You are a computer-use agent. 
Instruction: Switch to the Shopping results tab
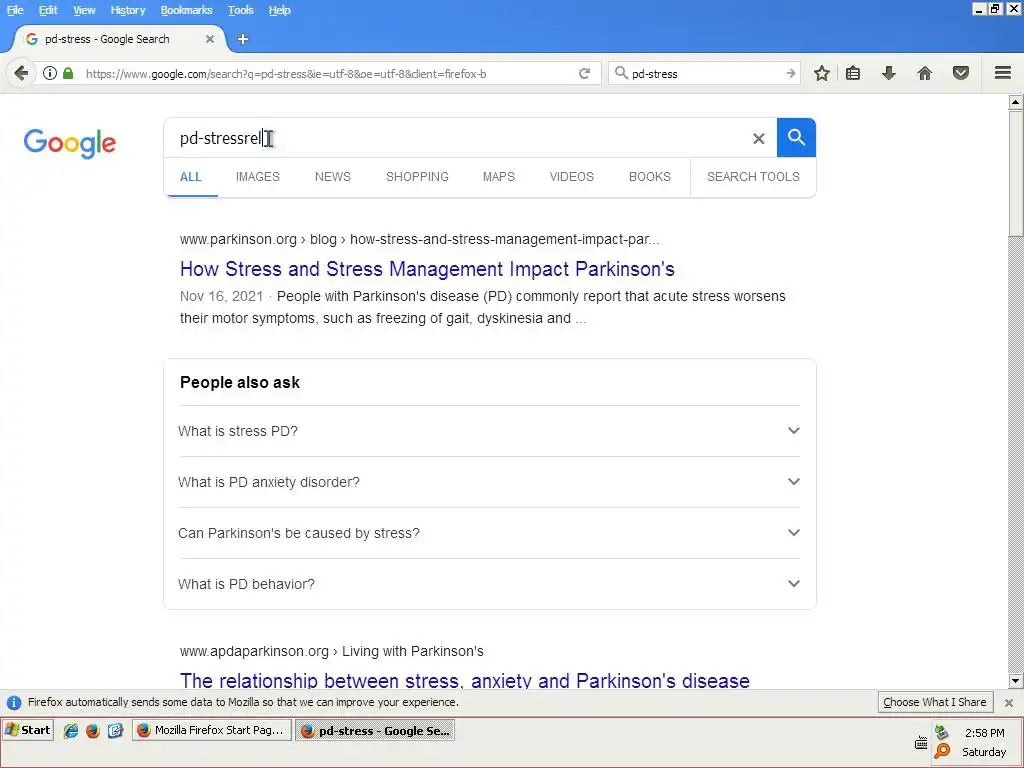tap(417, 176)
